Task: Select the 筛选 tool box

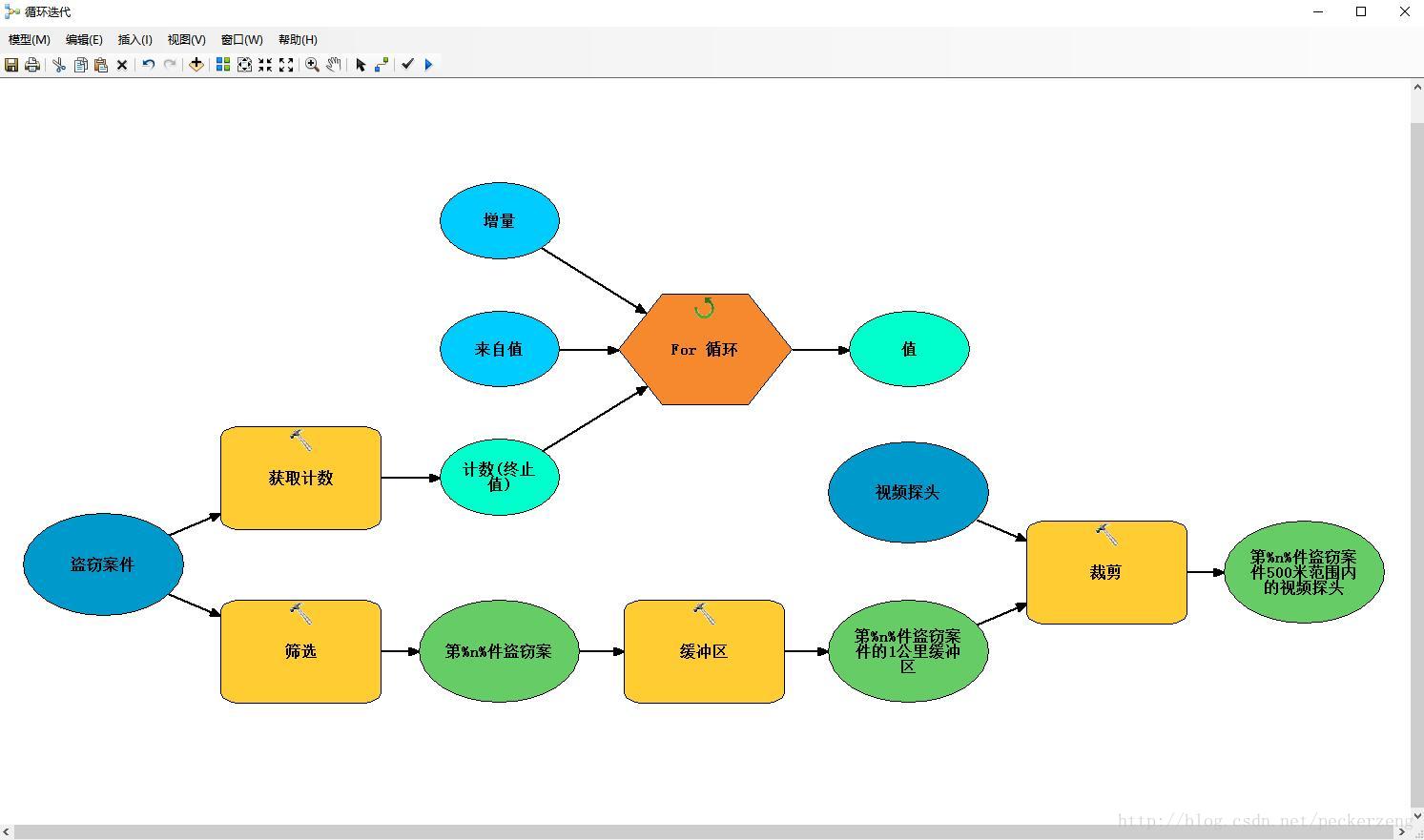Action: click(300, 651)
